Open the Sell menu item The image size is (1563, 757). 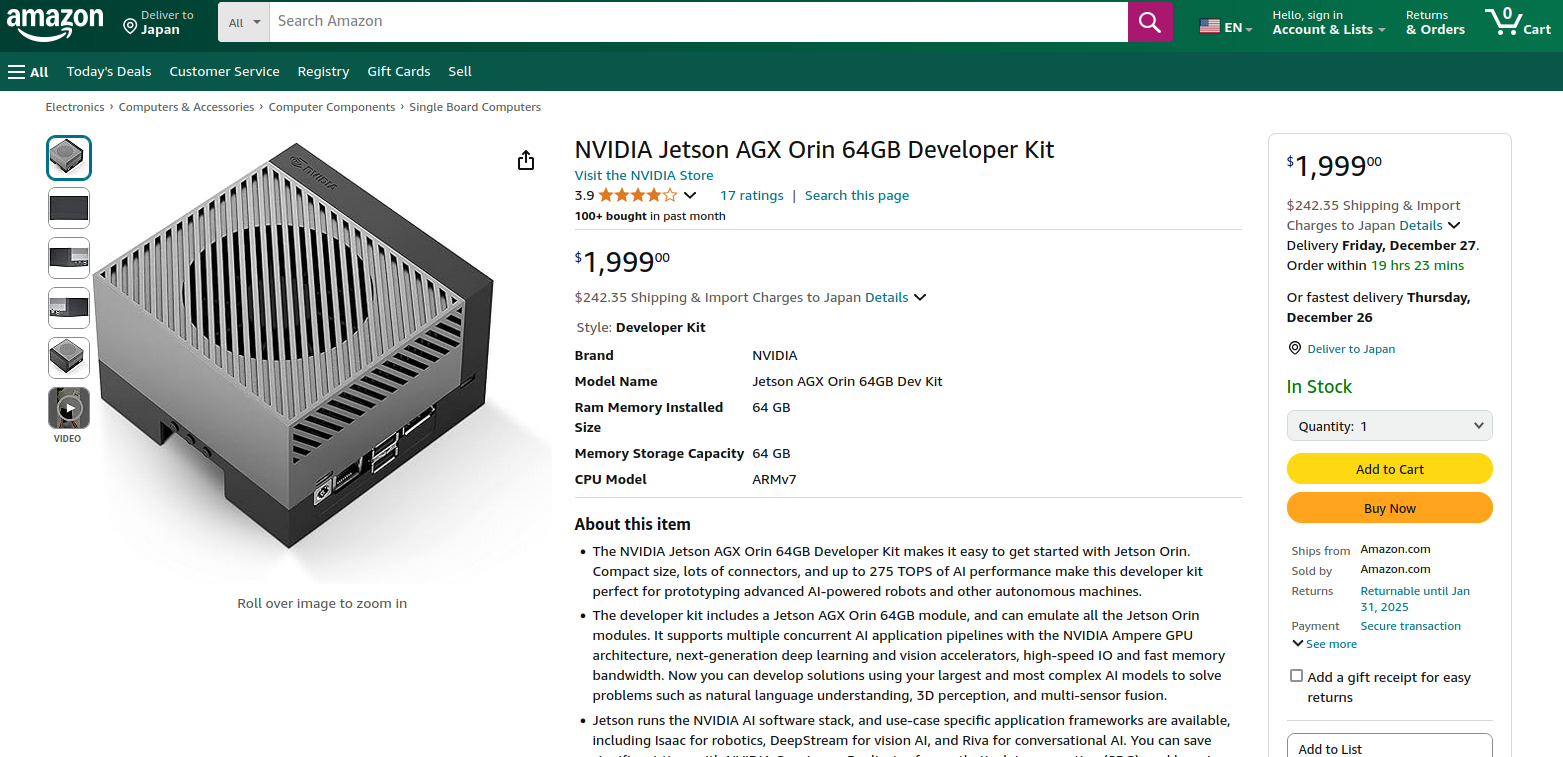point(460,72)
